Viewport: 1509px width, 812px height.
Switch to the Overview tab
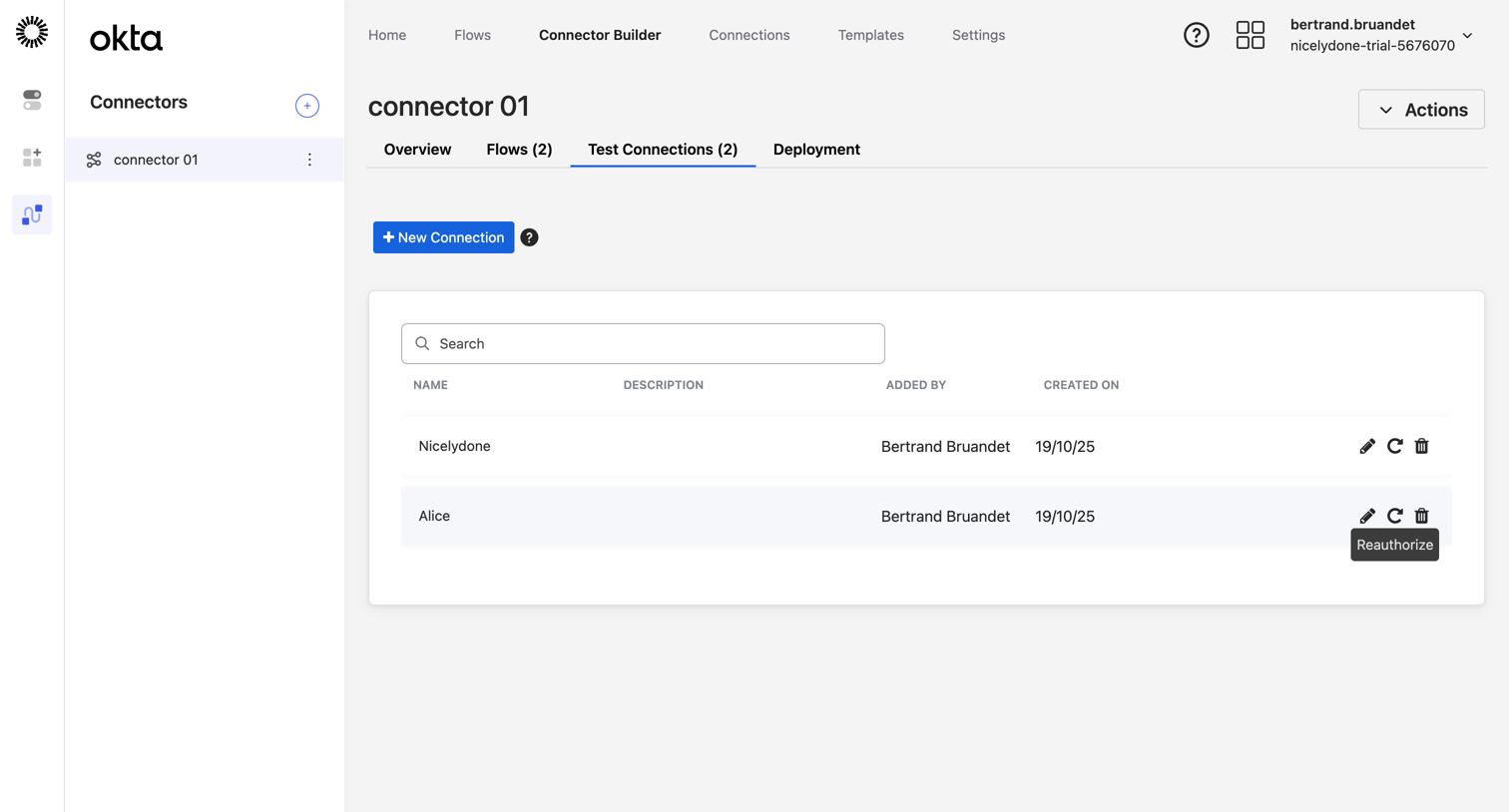(x=417, y=150)
